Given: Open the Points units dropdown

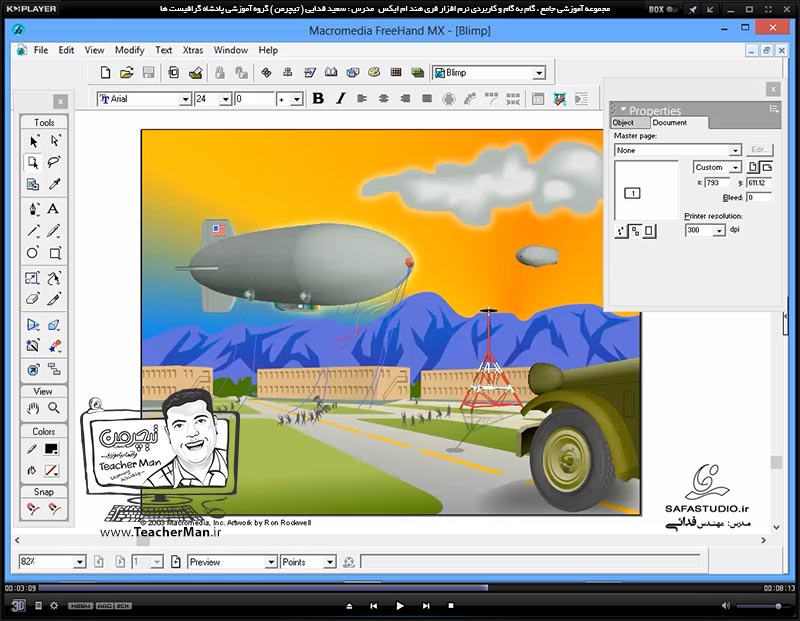Looking at the screenshot, I should click(330, 562).
